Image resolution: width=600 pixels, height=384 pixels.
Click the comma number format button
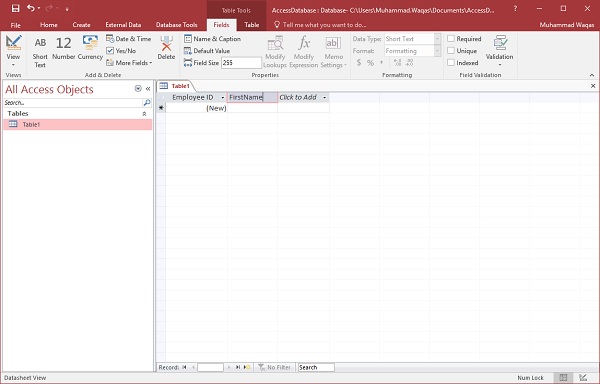(382, 62)
